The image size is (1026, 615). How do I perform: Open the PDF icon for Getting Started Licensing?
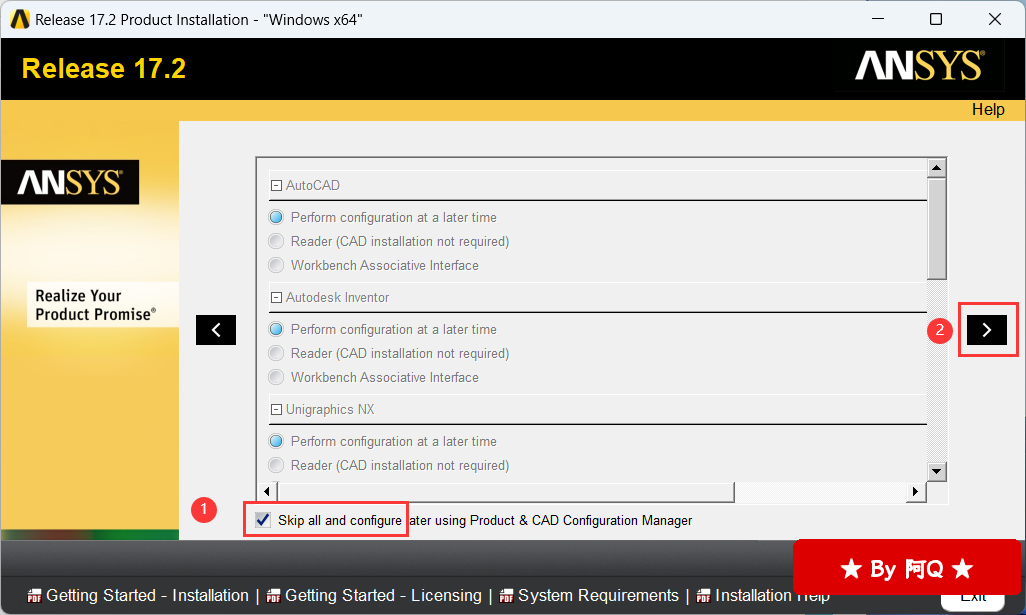point(274,596)
